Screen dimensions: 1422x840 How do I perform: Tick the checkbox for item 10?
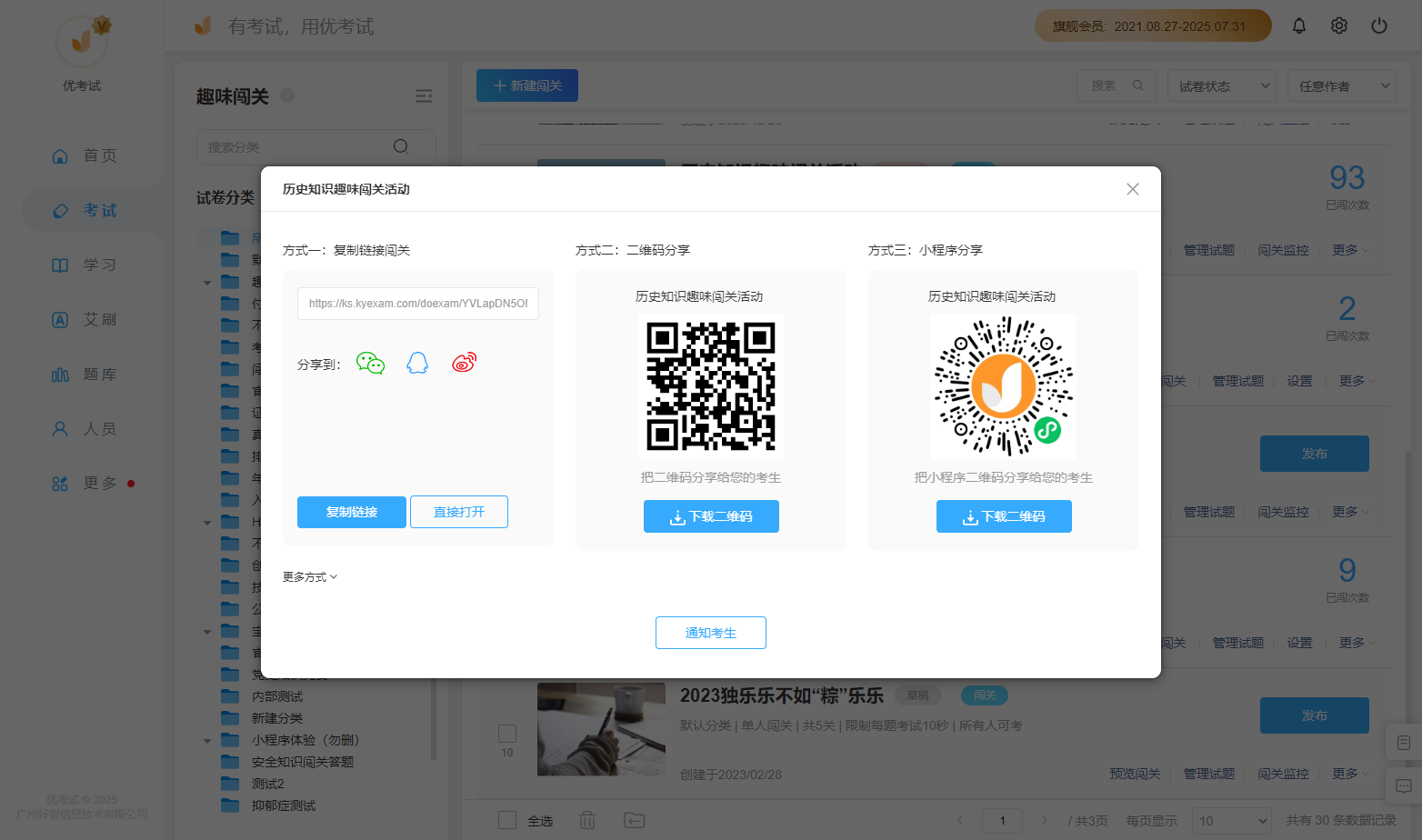(x=507, y=734)
